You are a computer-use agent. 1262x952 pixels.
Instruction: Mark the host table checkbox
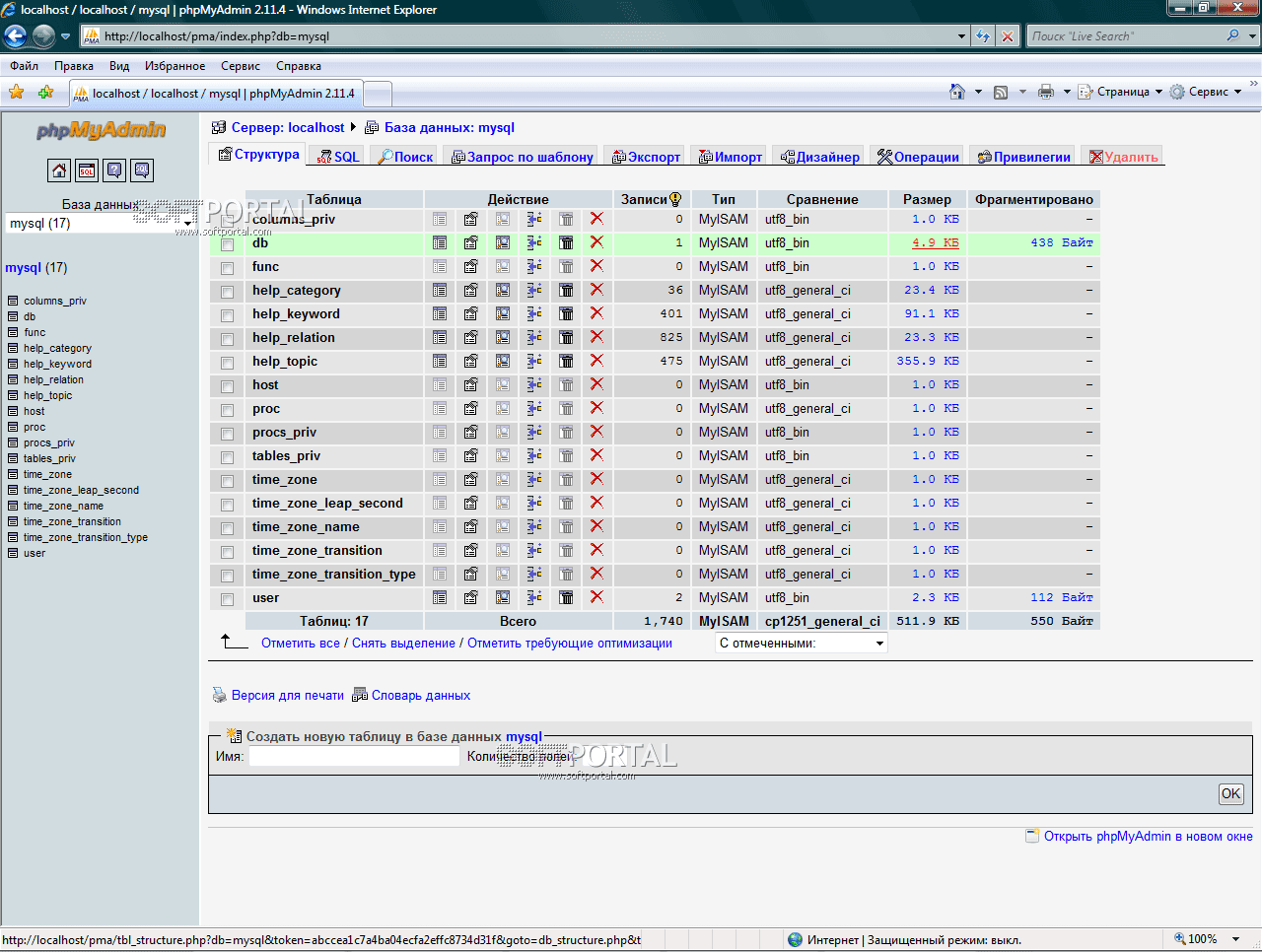click(x=228, y=386)
